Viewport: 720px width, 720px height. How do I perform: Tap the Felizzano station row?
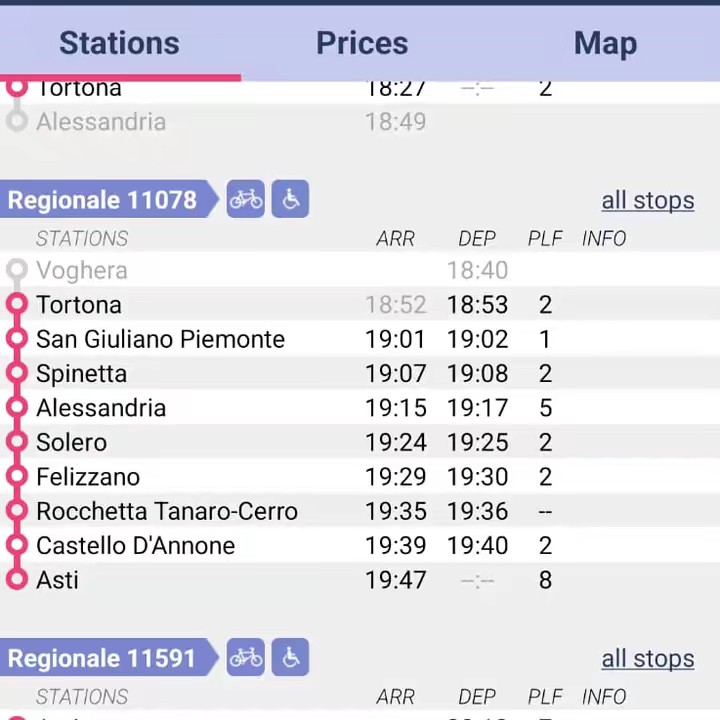click(88, 477)
